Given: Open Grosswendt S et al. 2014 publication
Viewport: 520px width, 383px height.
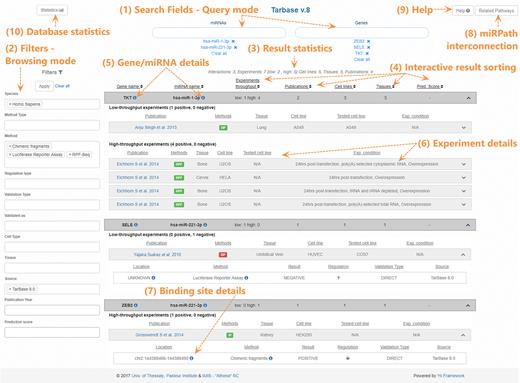Looking at the screenshot, I should [x=159, y=335].
